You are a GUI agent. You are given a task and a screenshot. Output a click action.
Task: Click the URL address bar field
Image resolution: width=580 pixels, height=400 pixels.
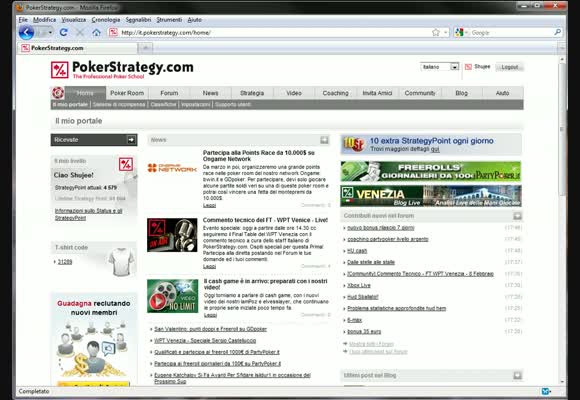274,33
